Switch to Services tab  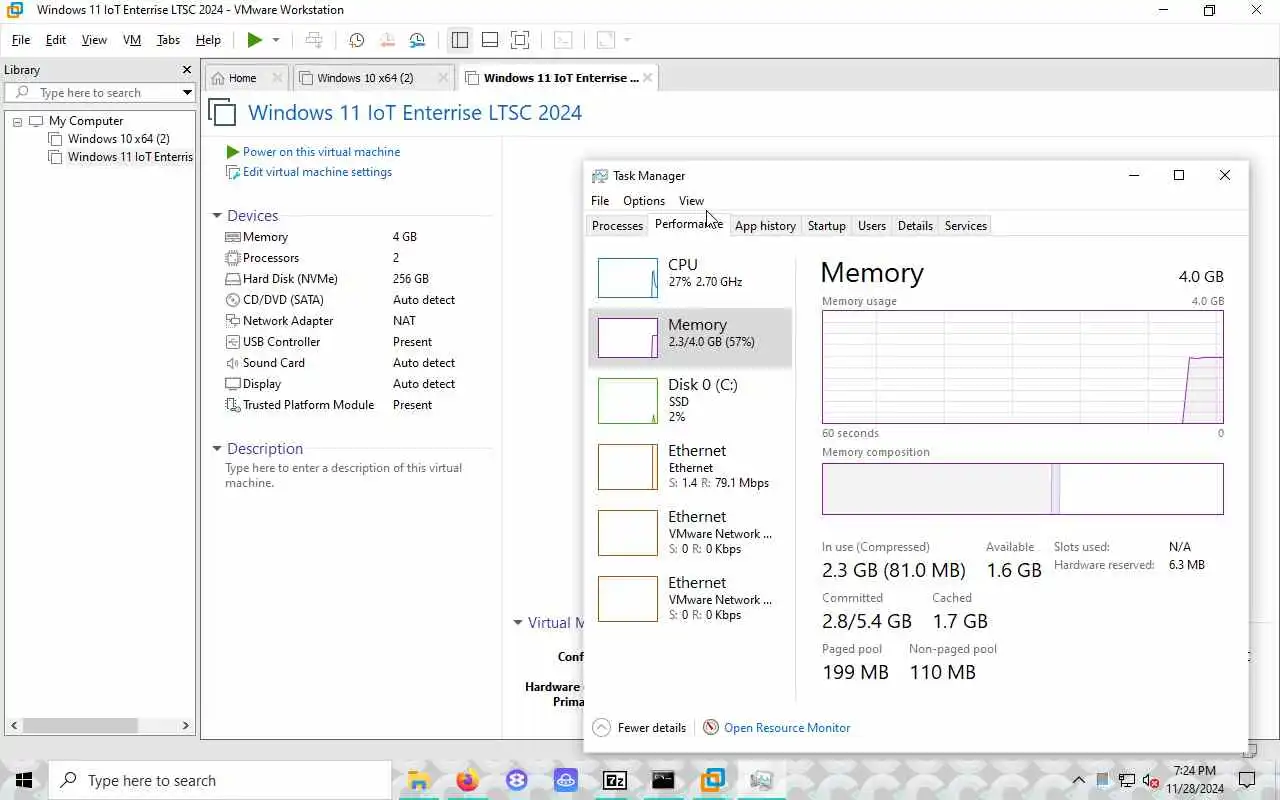pos(966,226)
